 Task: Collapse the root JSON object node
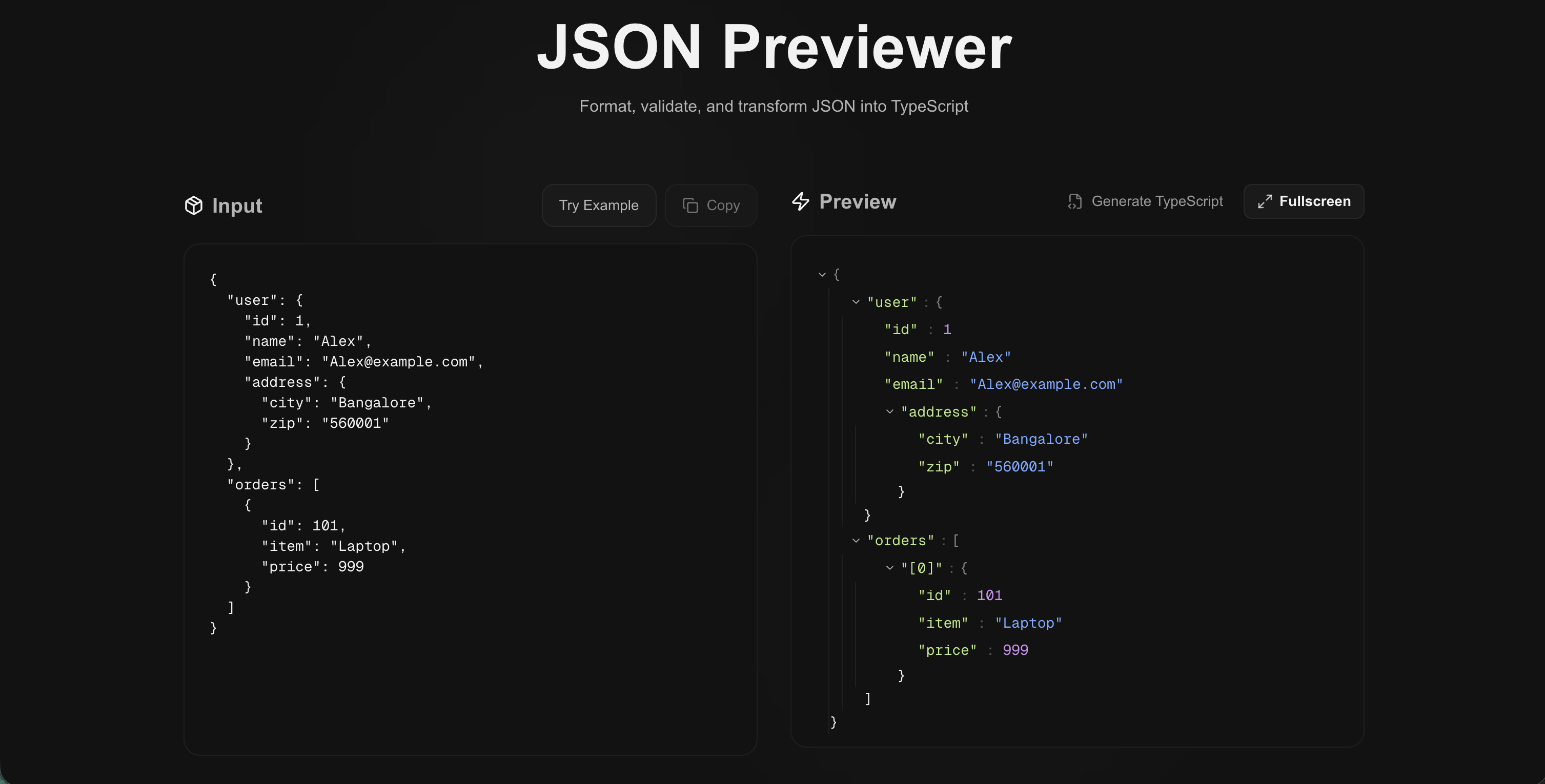[x=821, y=274]
